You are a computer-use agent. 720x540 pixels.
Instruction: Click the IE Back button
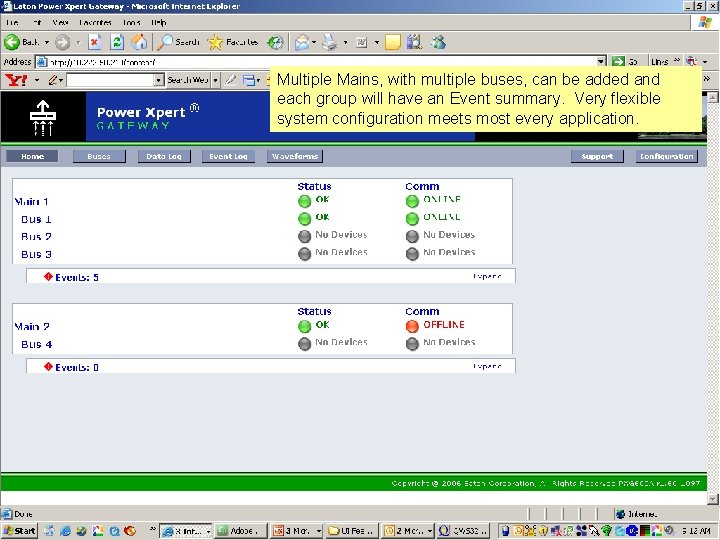coord(22,42)
